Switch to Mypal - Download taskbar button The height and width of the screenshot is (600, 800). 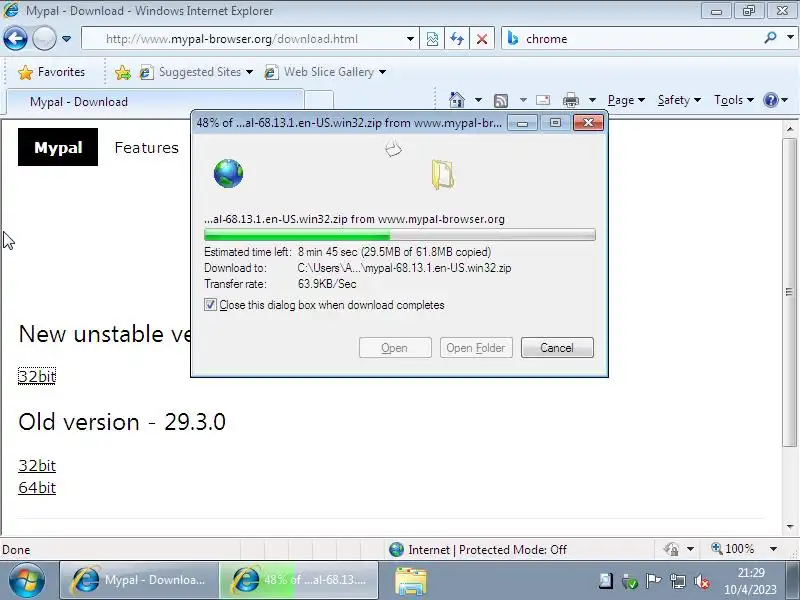139,580
